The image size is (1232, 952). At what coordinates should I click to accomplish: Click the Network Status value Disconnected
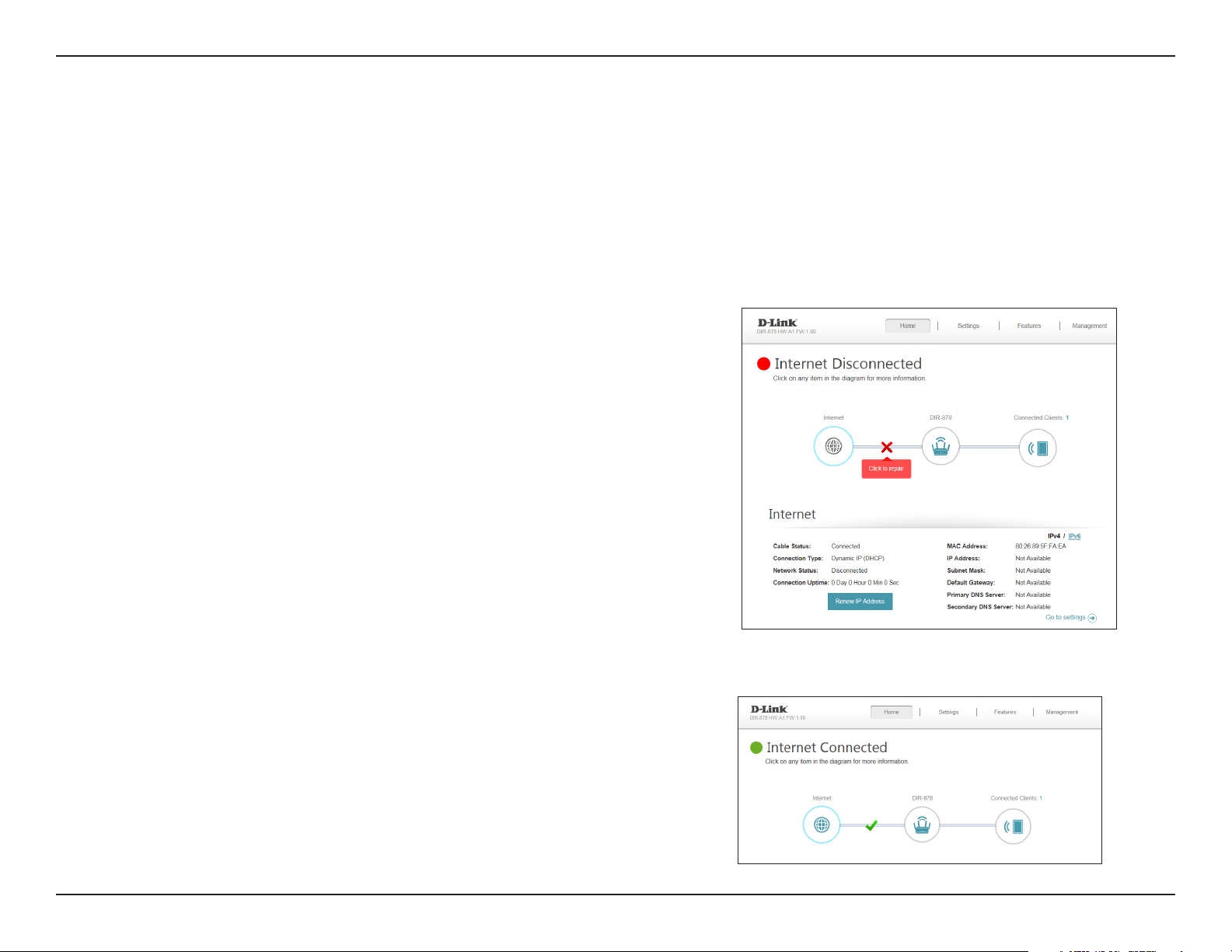(849, 570)
